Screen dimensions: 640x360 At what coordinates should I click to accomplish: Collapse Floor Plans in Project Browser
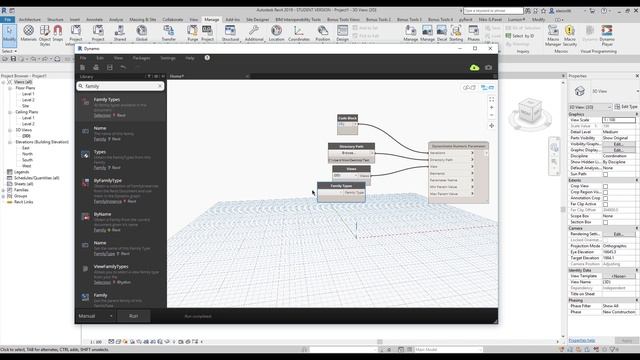pyautogui.click(x=10, y=88)
